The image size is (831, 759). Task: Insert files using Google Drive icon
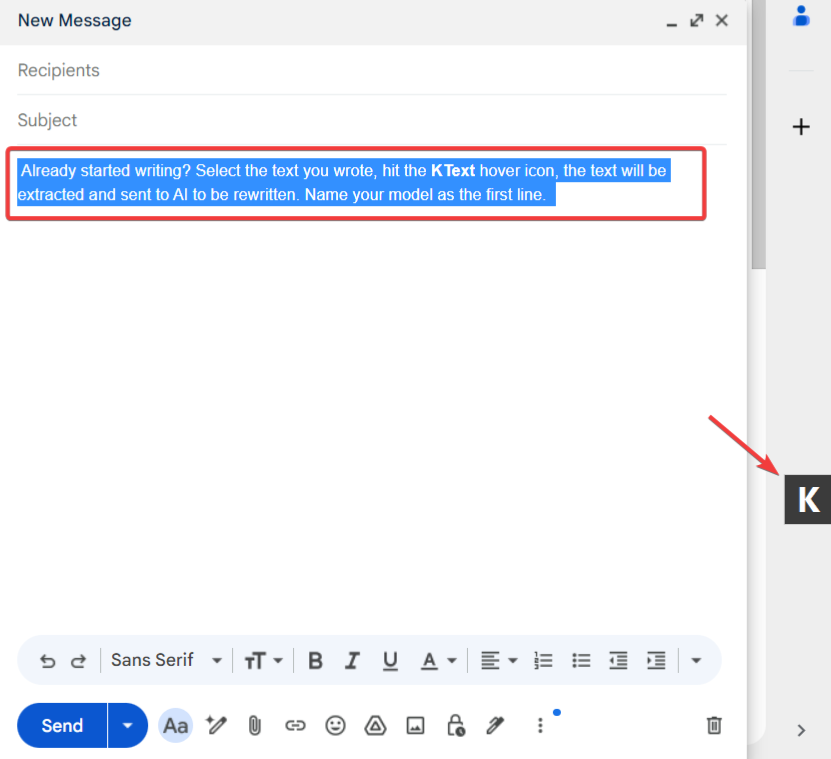pyautogui.click(x=376, y=725)
